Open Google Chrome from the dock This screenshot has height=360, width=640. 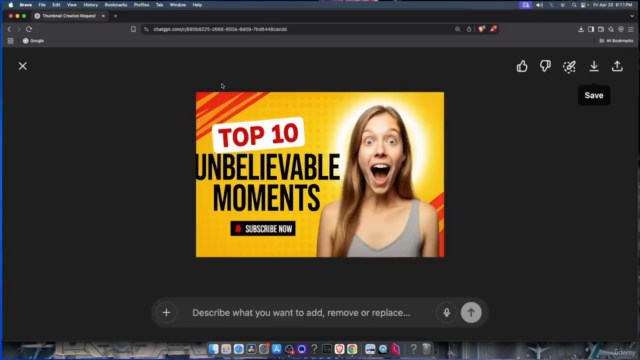[352, 349]
